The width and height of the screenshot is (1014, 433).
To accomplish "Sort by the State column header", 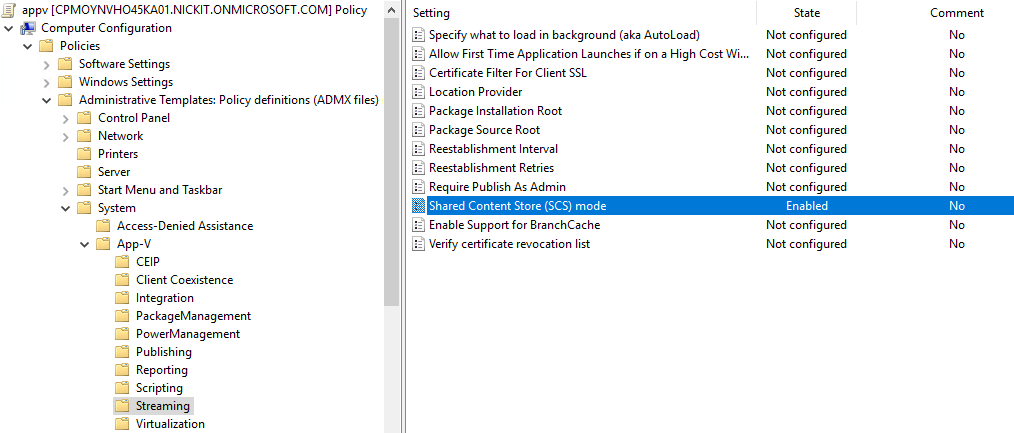I will 806,13.
